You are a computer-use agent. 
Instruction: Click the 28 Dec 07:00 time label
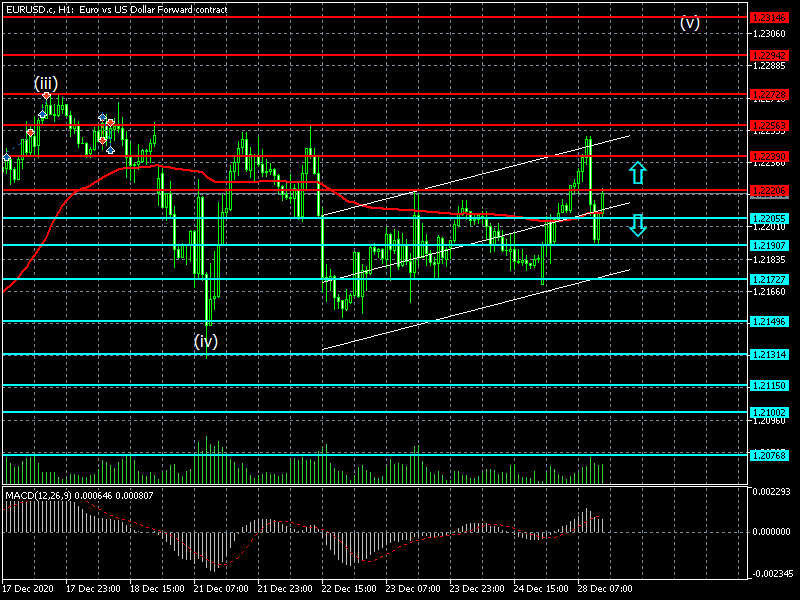[x=605, y=589]
